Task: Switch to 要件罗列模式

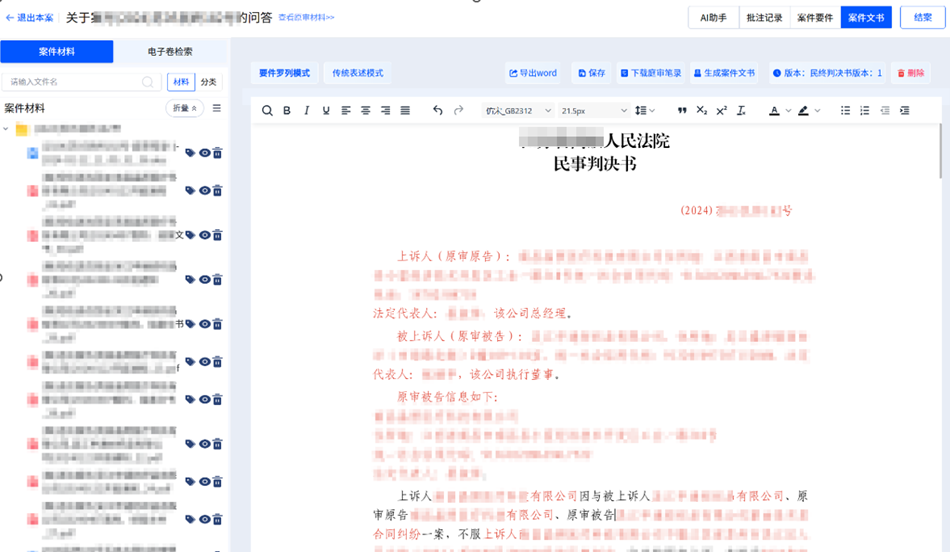Action: (284, 73)
